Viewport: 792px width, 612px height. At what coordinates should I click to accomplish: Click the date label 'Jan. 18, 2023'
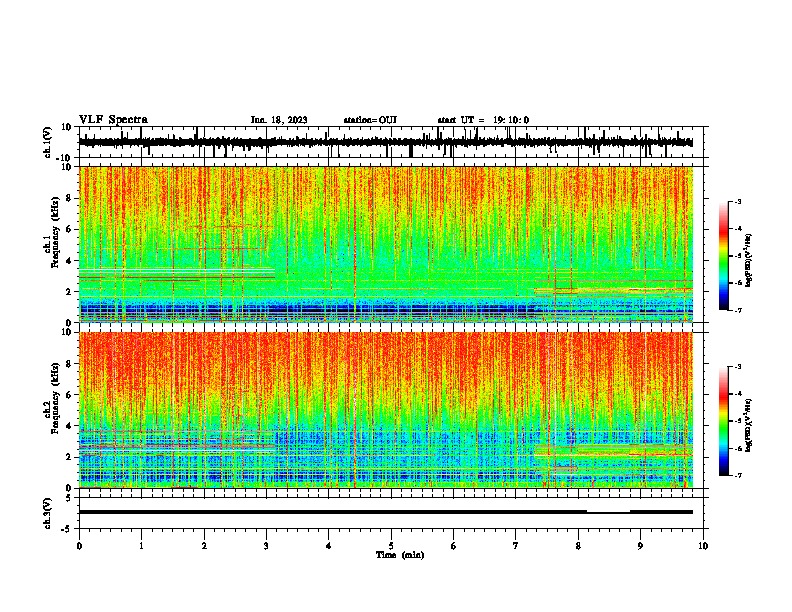pos(279,120)
